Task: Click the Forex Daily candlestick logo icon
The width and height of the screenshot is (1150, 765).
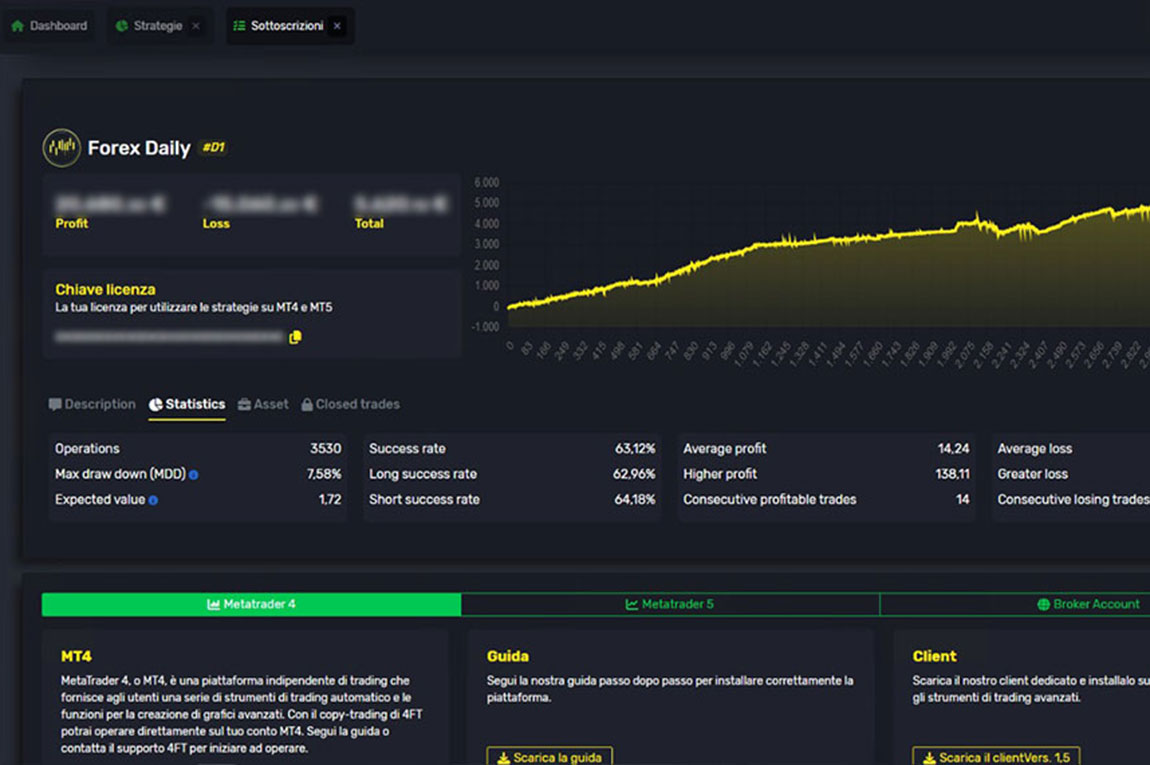Action: (x=61, y=148)
